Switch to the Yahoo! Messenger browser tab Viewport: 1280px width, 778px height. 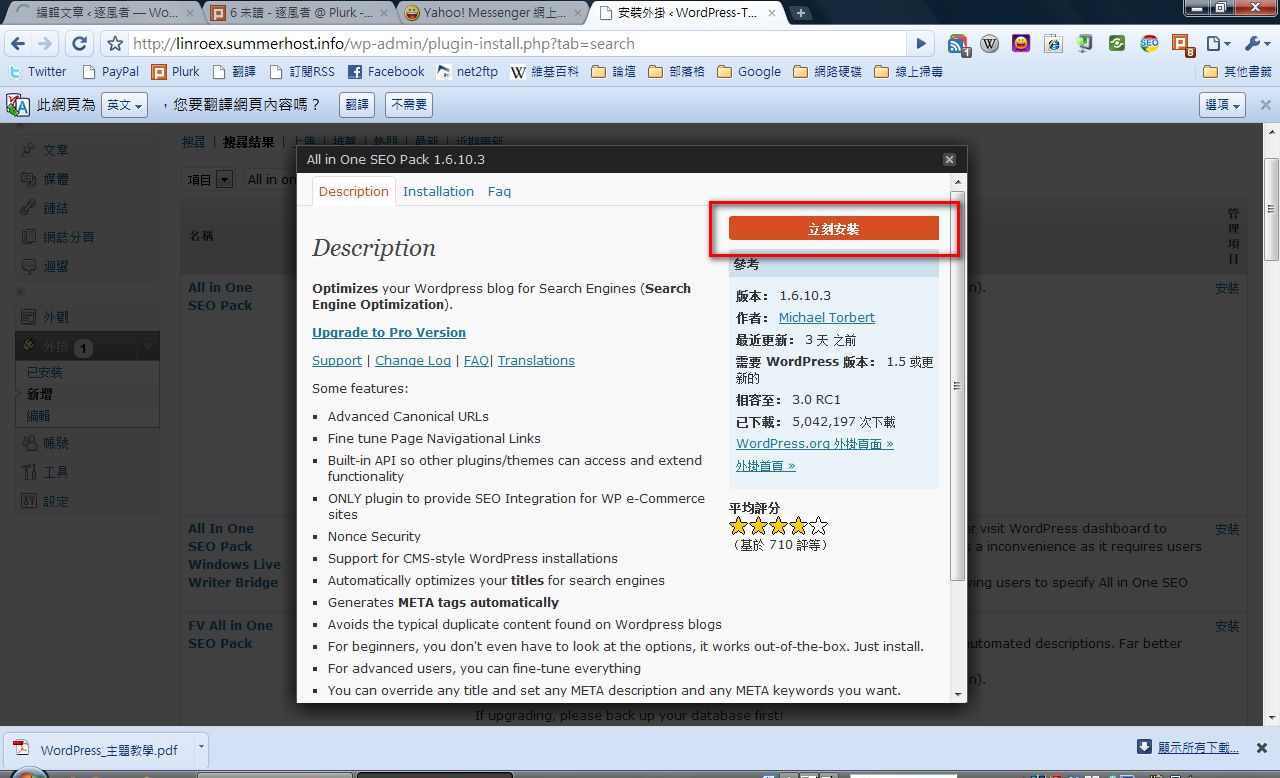pyautogui.click(x=494, y=13)
